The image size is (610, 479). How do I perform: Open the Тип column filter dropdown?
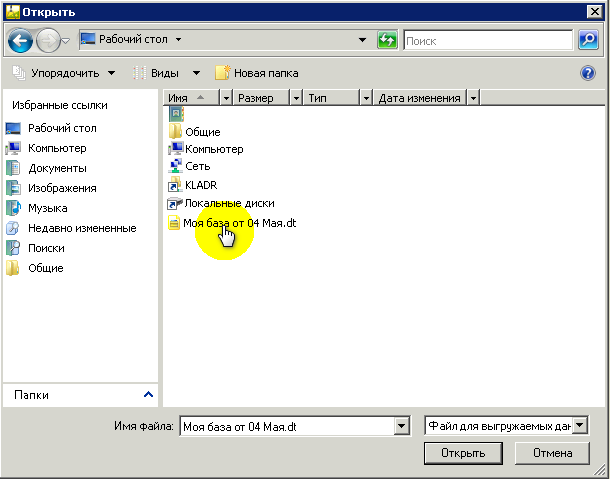click(x=366, y=98)
